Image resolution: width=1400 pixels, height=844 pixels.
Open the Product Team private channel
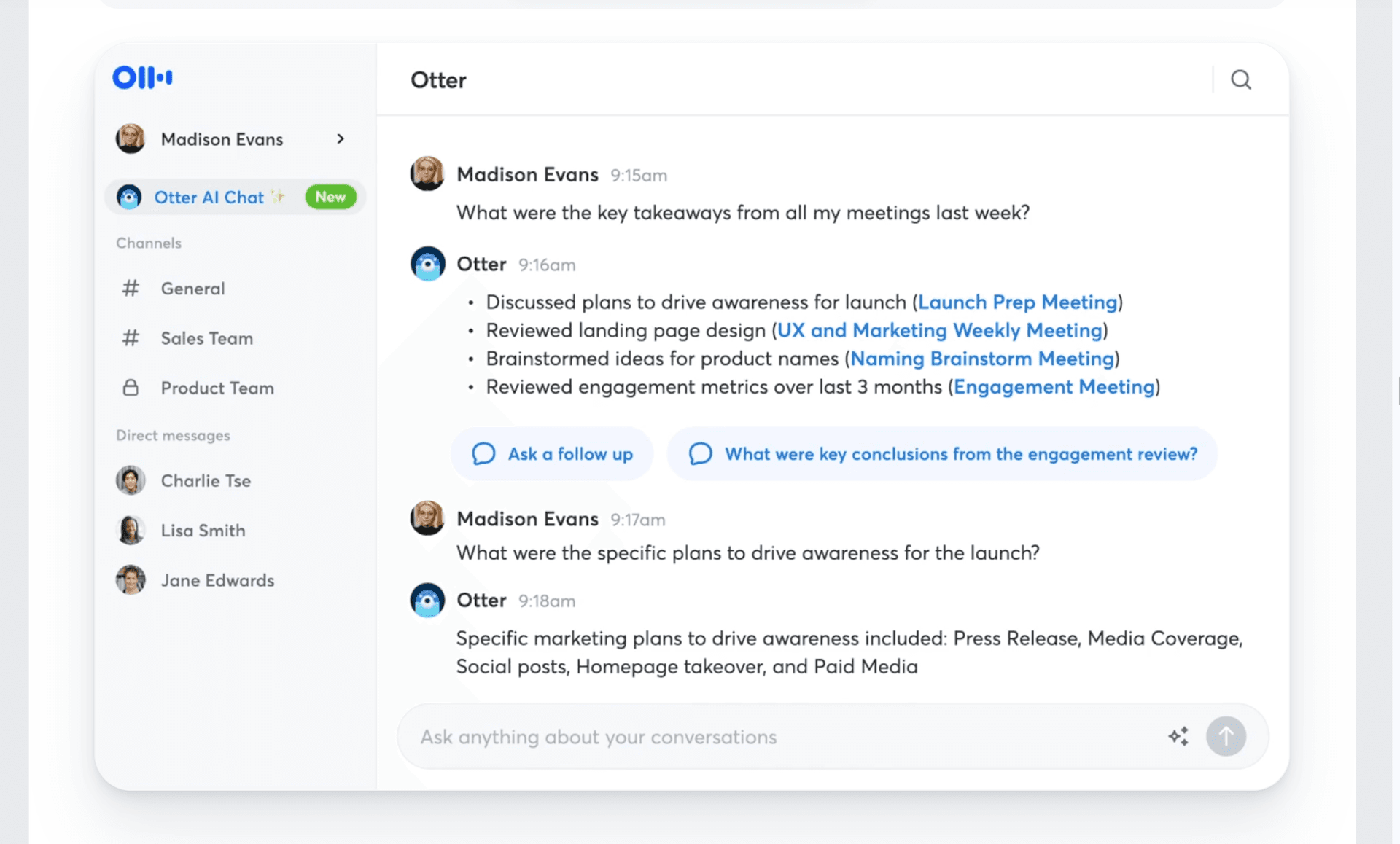[x=217, y=388]
